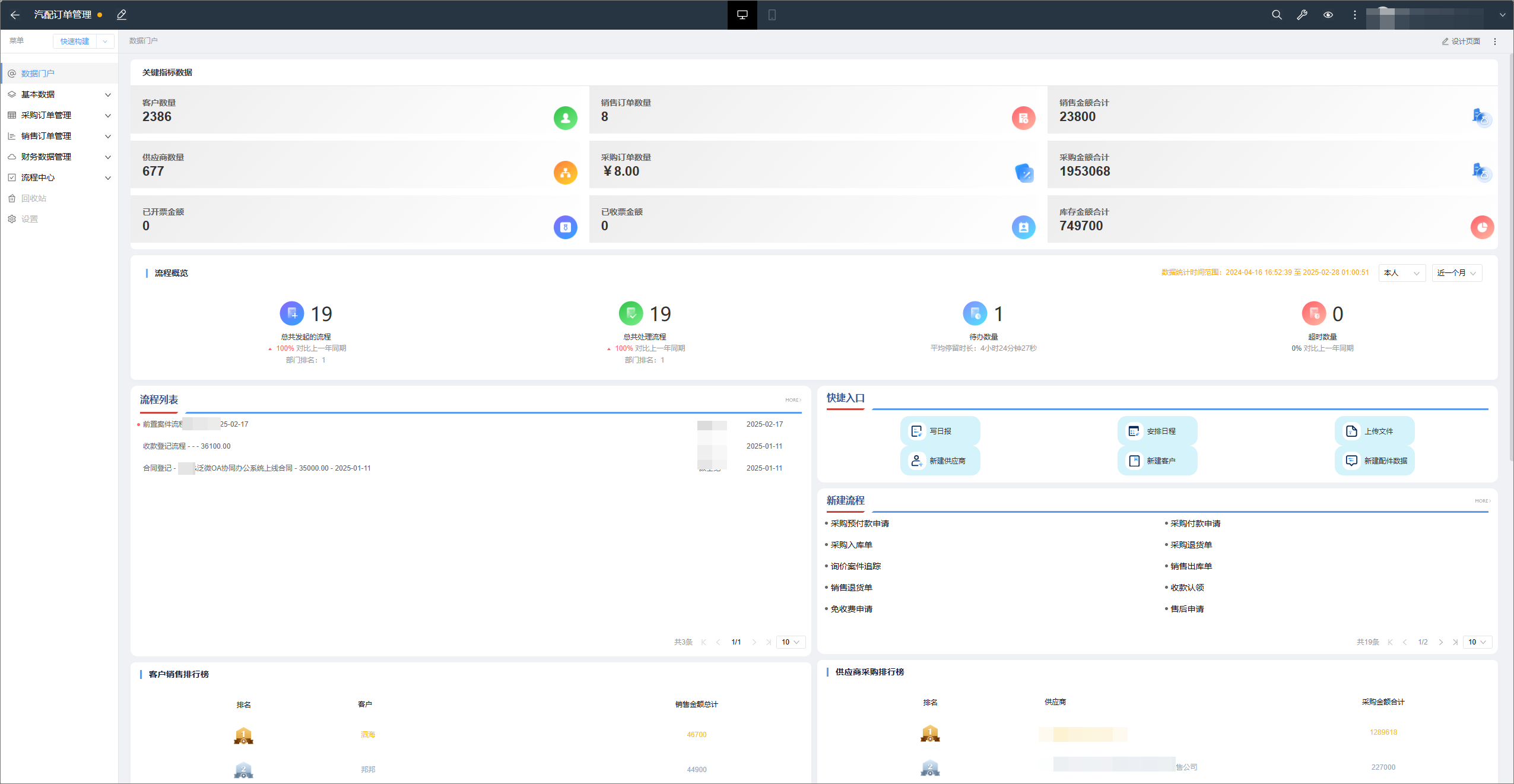This screenshot has height=784, width=1514.
Task: Open 上传文件 quick entry
Action: pyautogui.click(x=1375, y=431)
